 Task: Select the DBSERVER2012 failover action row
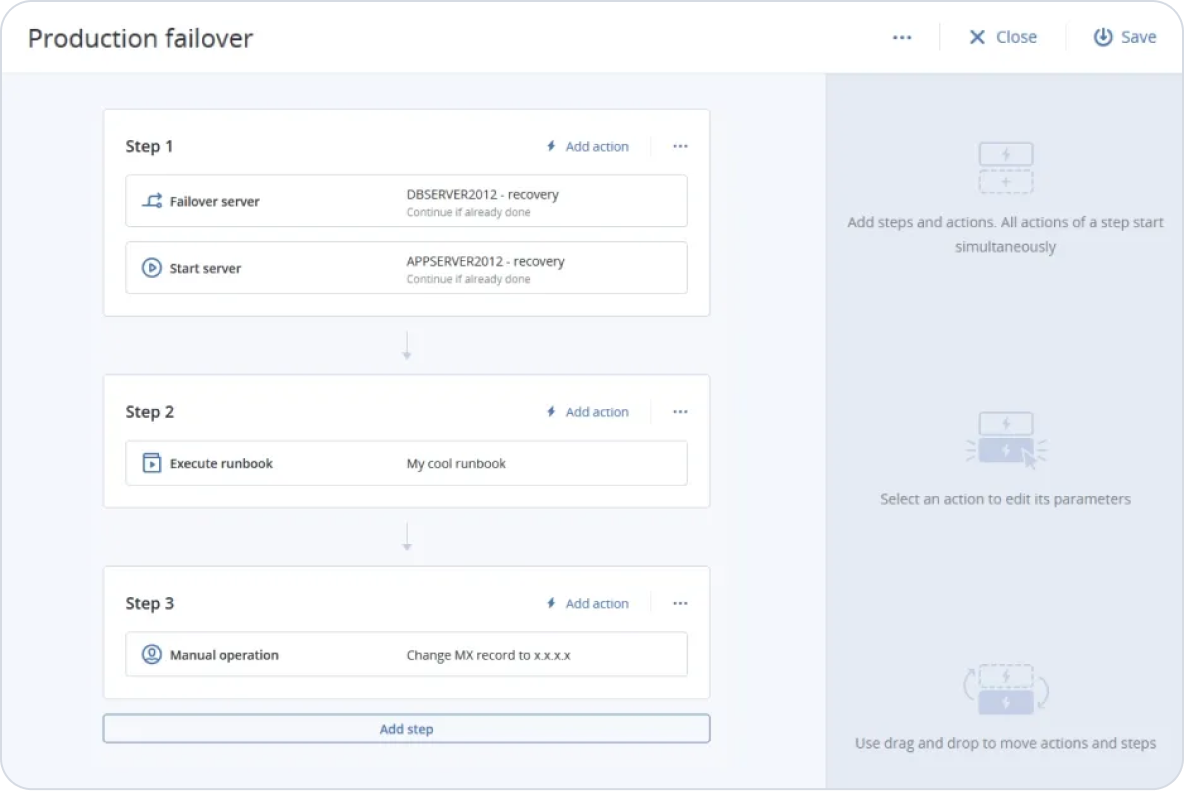(x=406, y=201)
